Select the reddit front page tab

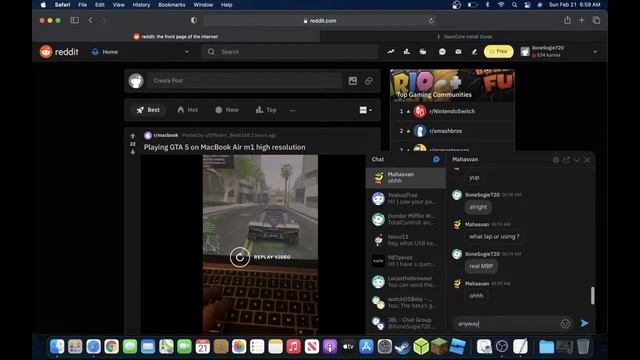click(176, 36)
